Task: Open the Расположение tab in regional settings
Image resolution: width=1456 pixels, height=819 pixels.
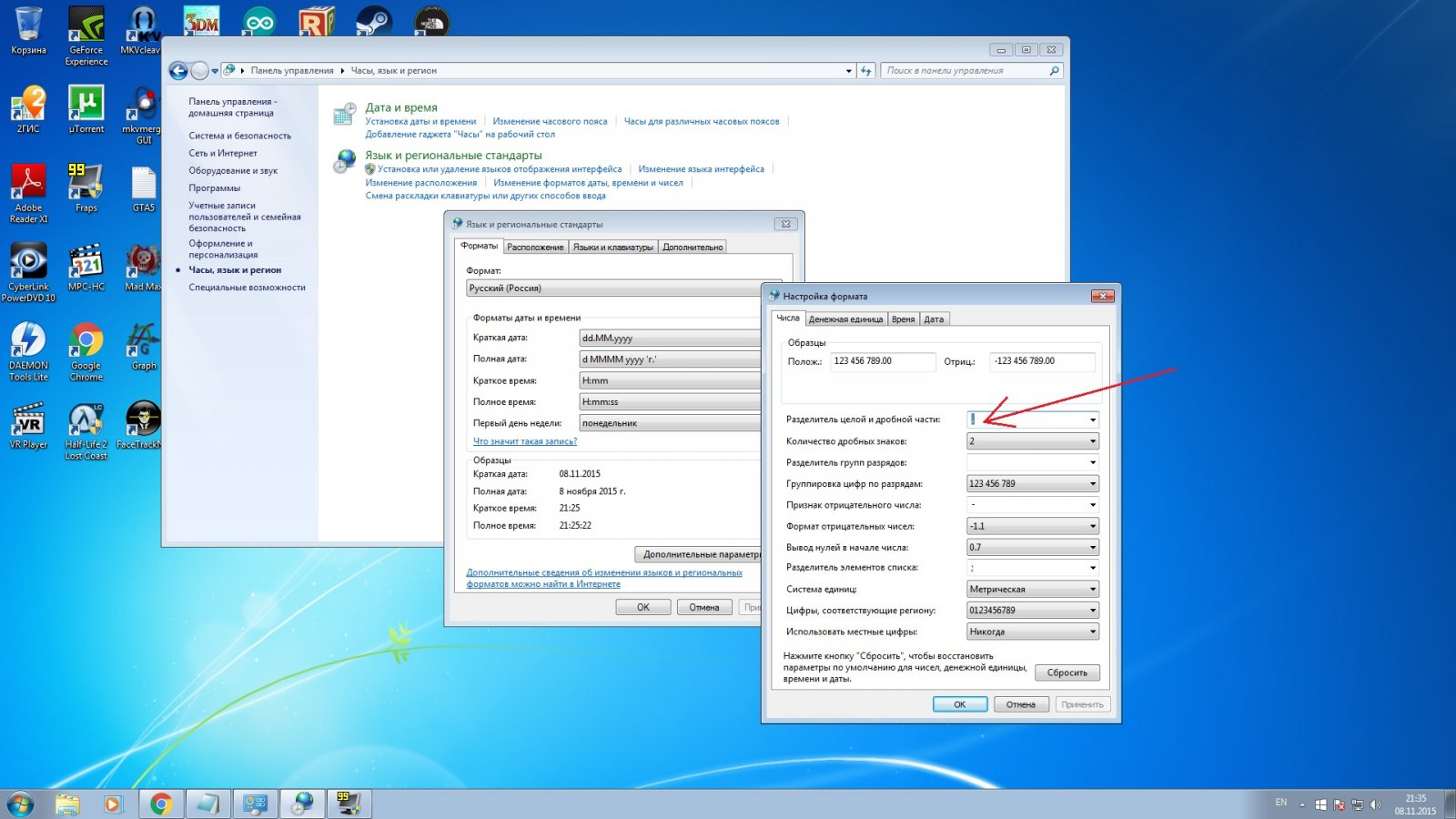Action: (x=535, y=248)
